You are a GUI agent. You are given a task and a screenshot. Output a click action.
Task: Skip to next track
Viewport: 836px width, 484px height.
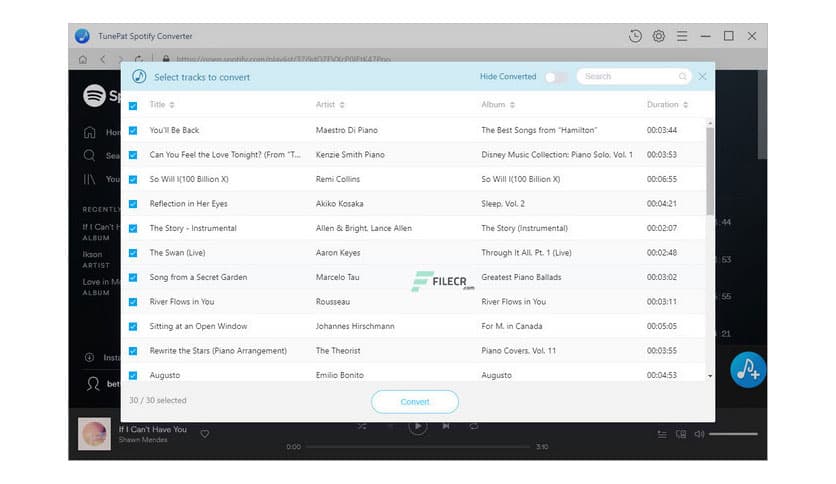point(446,426)
